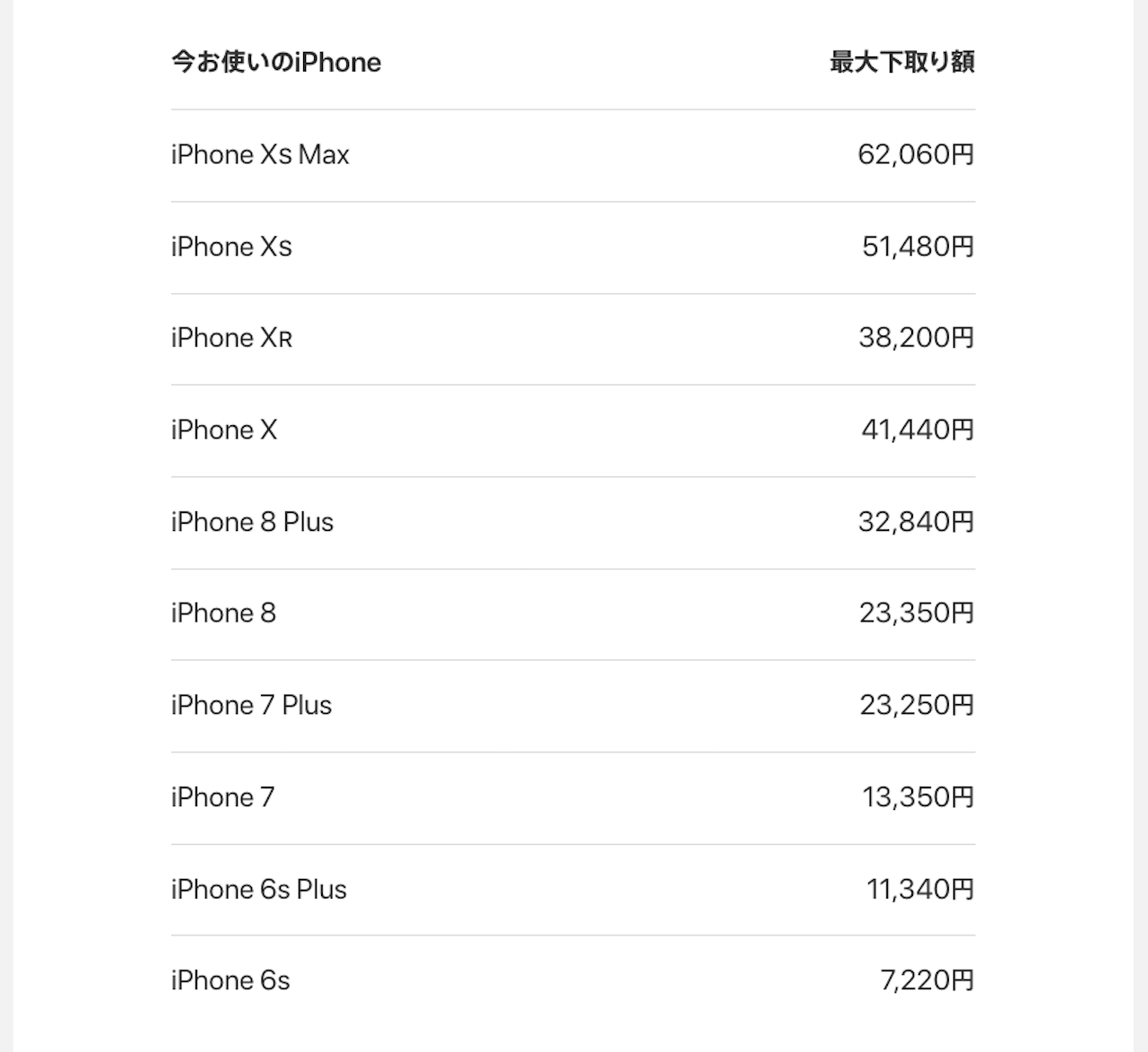Select the iPhone 8 model name
Viewport: 1148px width, 1052px height.
coord(223,613)
